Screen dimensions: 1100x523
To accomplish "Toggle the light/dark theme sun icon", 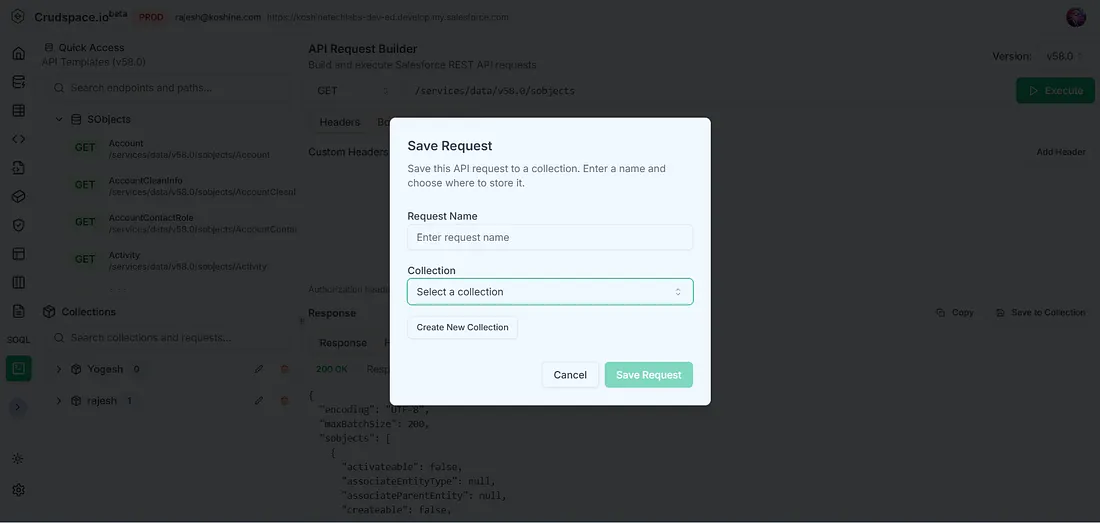I will tap(18, 459).
